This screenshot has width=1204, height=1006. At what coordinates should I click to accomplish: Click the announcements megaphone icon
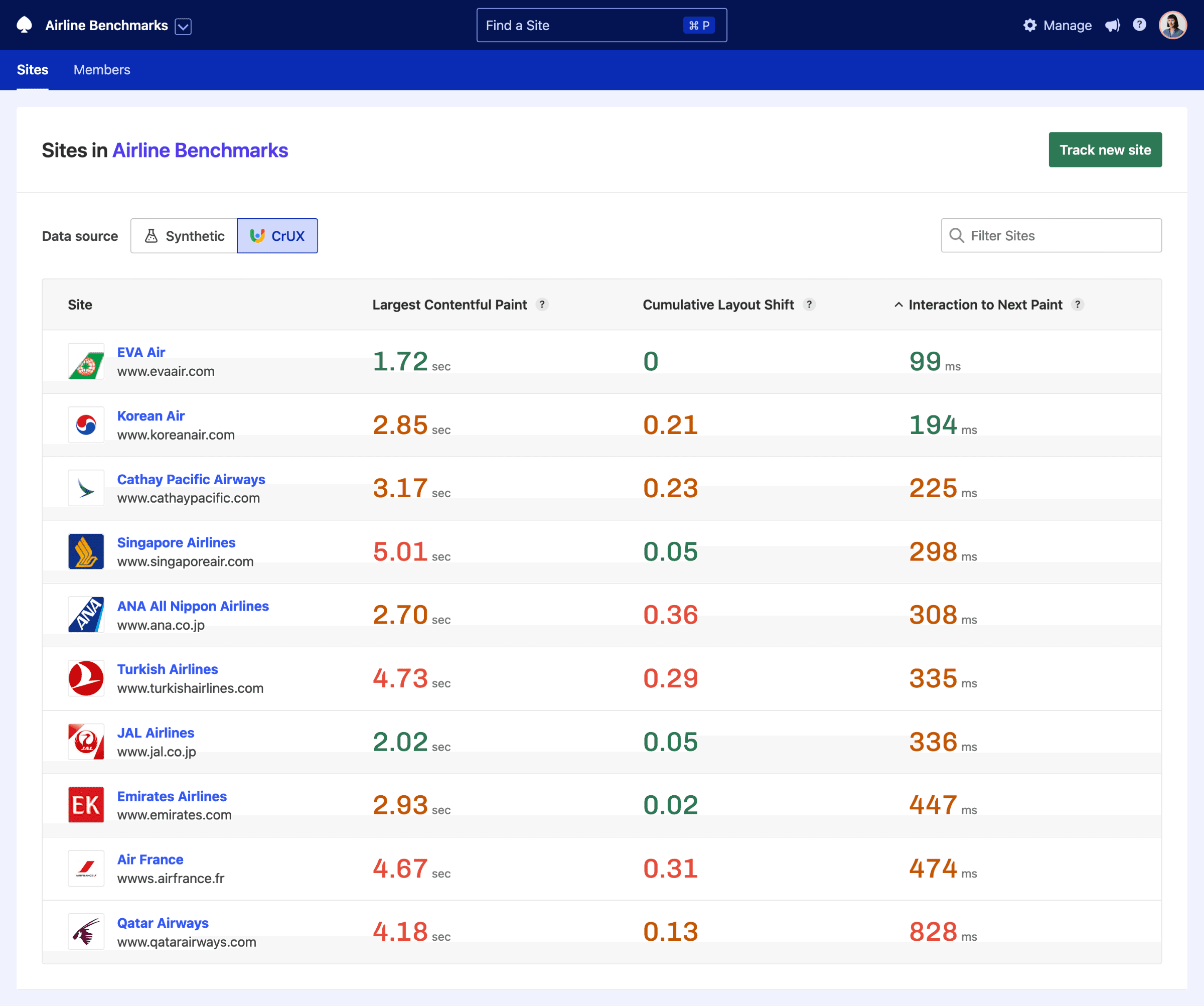tap(1112, 25)
